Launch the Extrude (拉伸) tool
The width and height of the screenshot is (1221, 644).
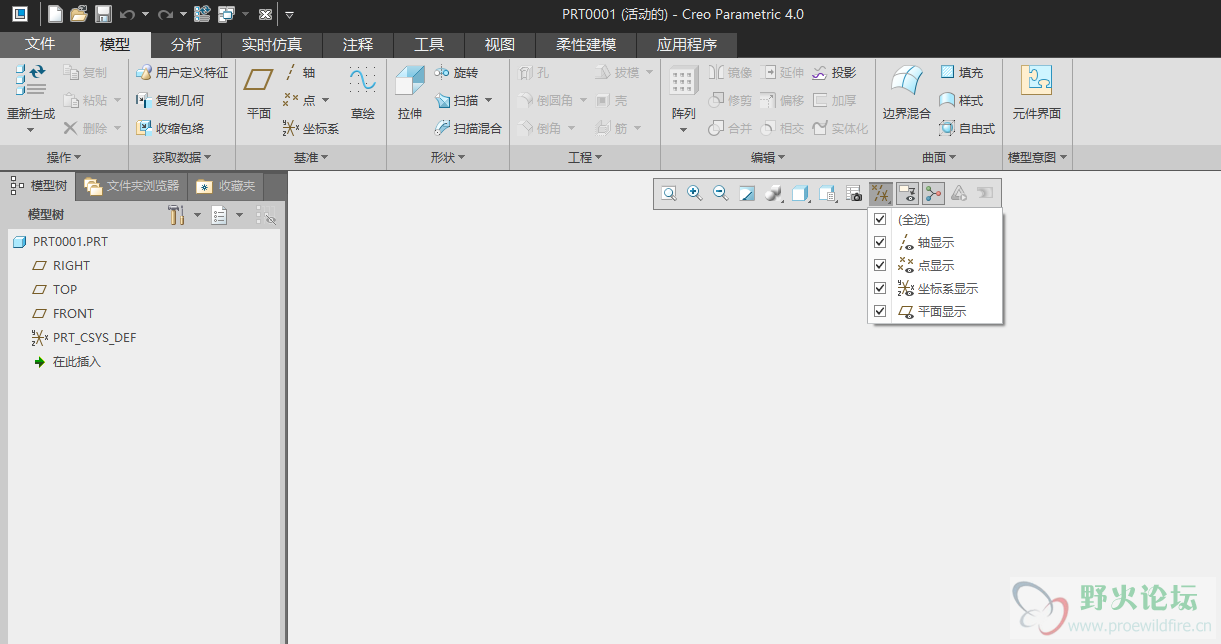[x=410, y=93]
